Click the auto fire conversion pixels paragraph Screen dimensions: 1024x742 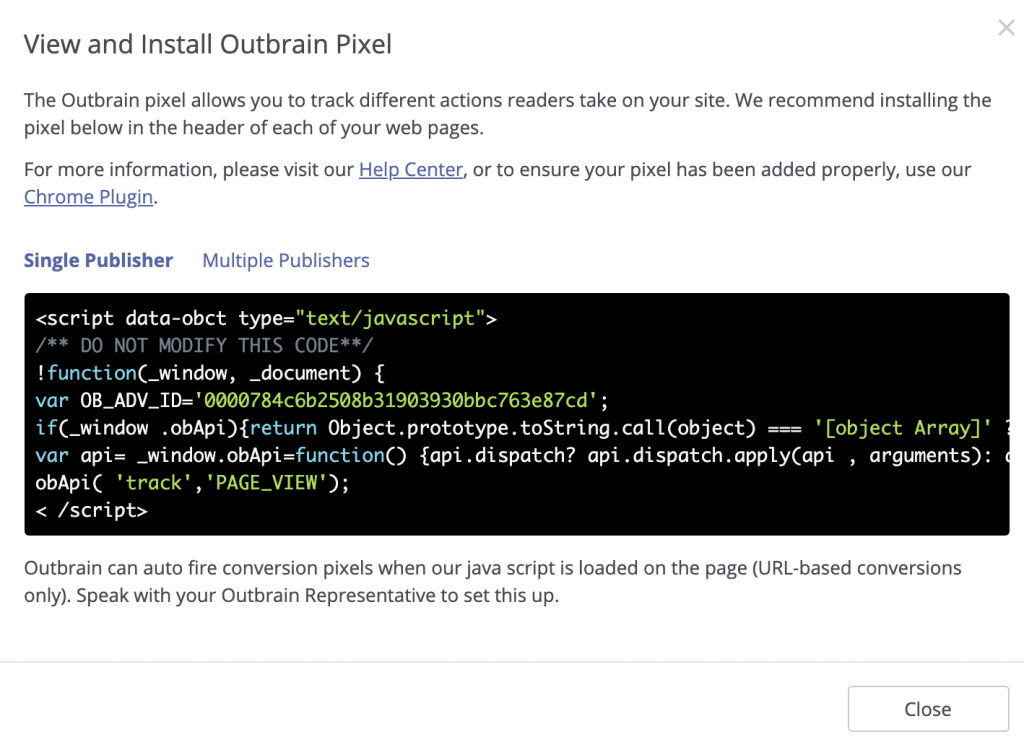pyautogui.click(x=492, y=582)
